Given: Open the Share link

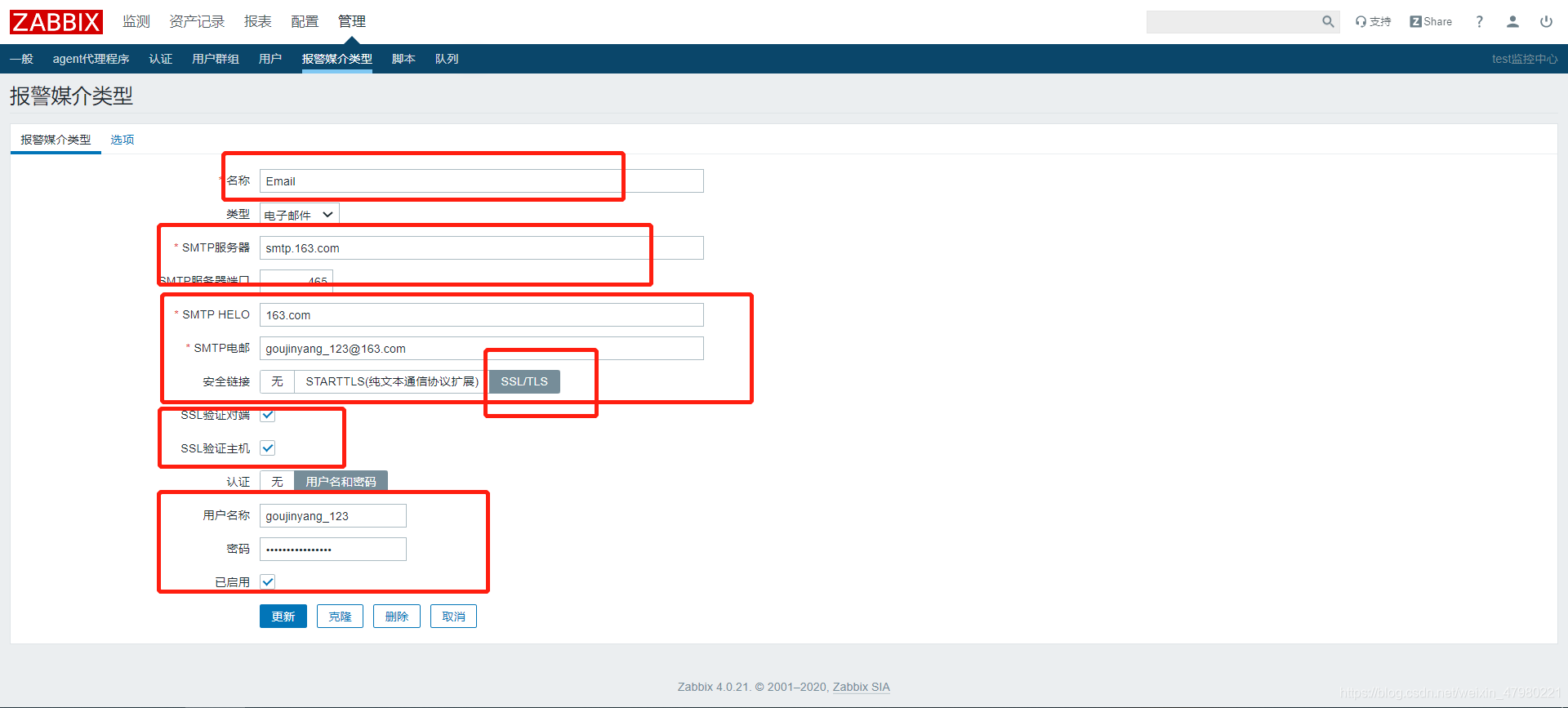Looking at the screenshot, I should click(1431, 22).
